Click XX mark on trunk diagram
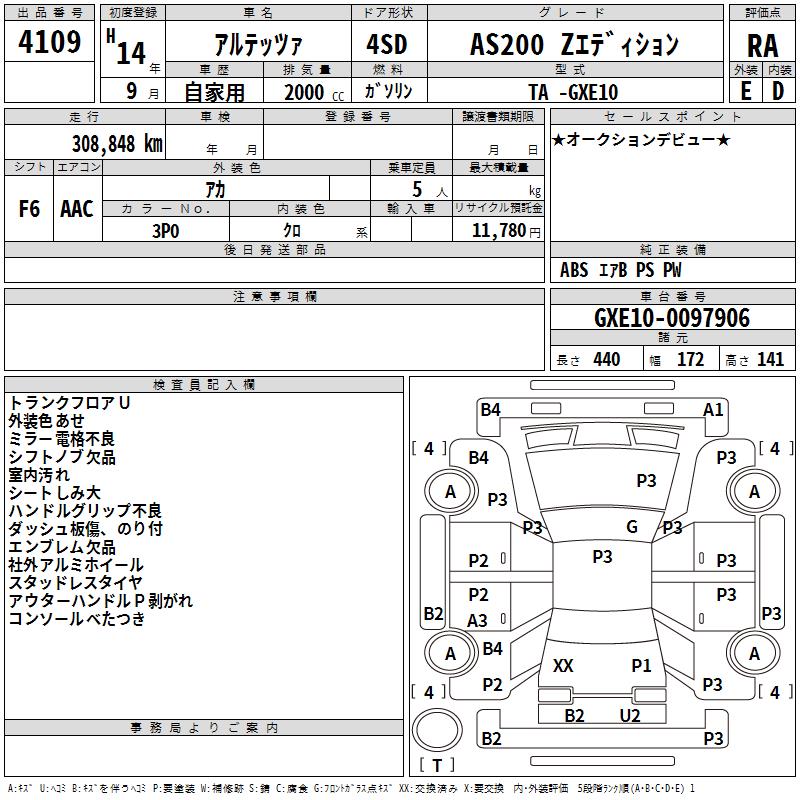The width and height of the screenshot is (800, 800). click(x=563, y=666)
